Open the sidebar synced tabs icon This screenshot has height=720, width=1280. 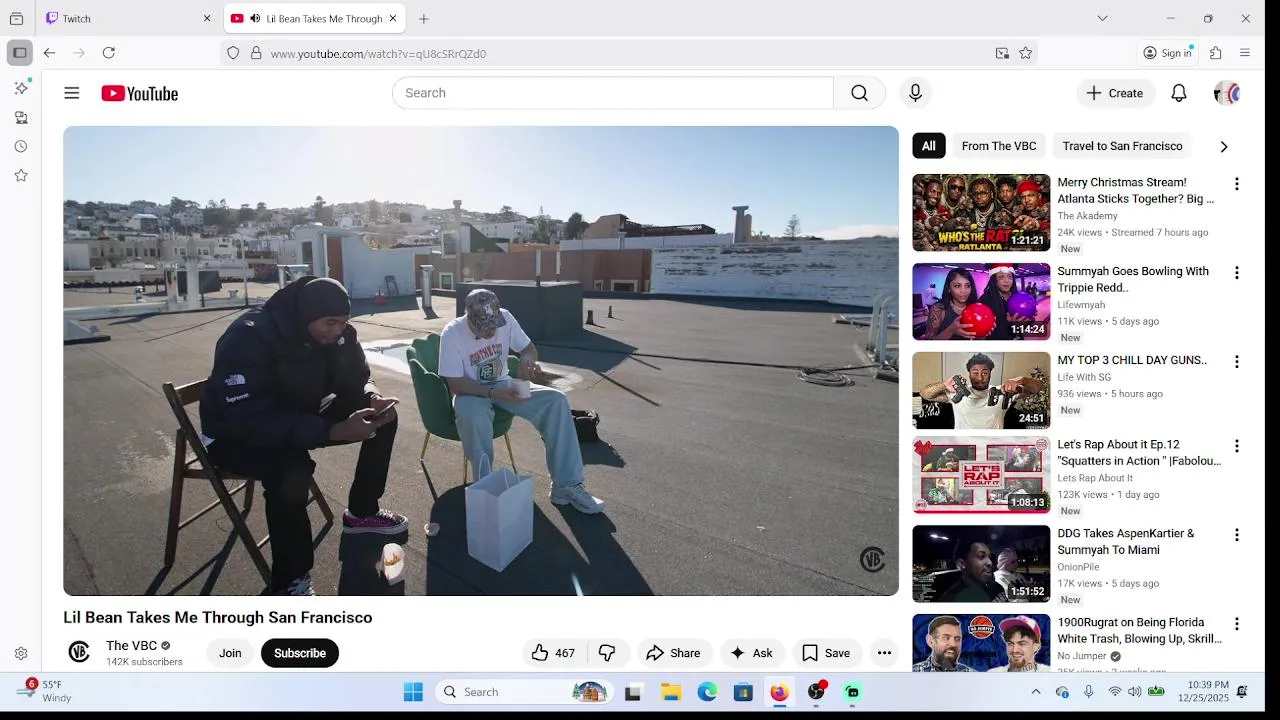pyautogui.click(x=20, y=117)
